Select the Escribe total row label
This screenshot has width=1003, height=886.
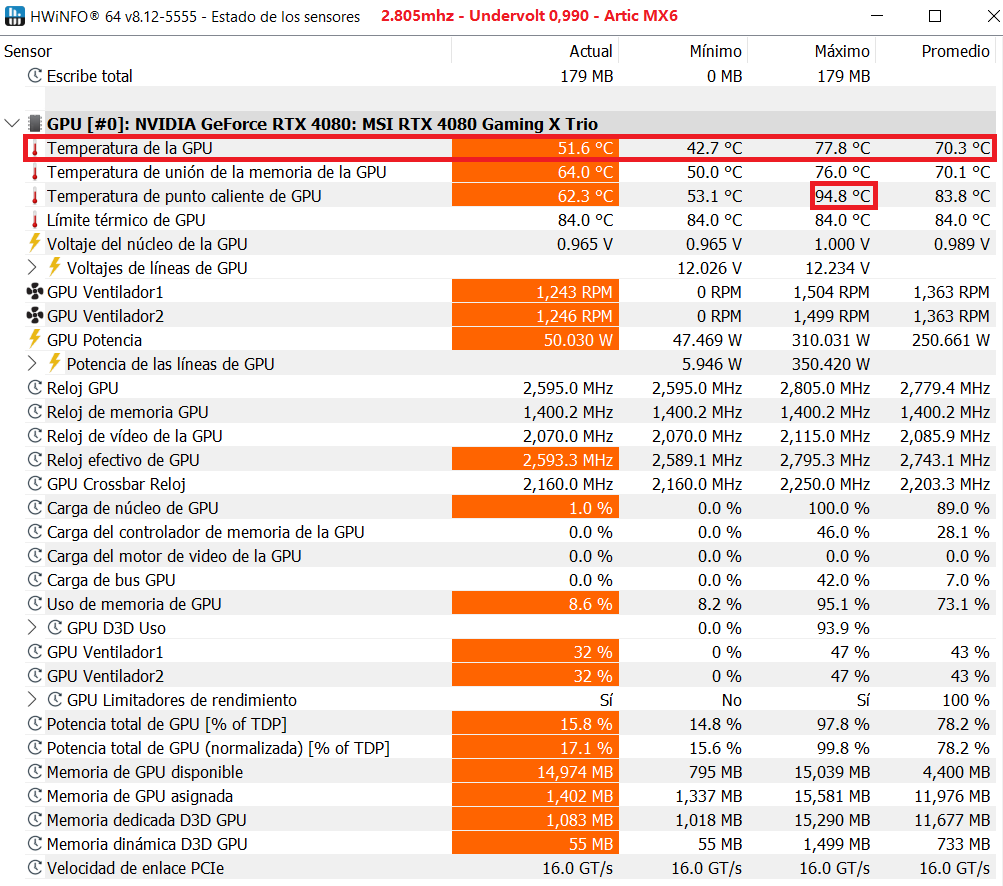[90, 76]
